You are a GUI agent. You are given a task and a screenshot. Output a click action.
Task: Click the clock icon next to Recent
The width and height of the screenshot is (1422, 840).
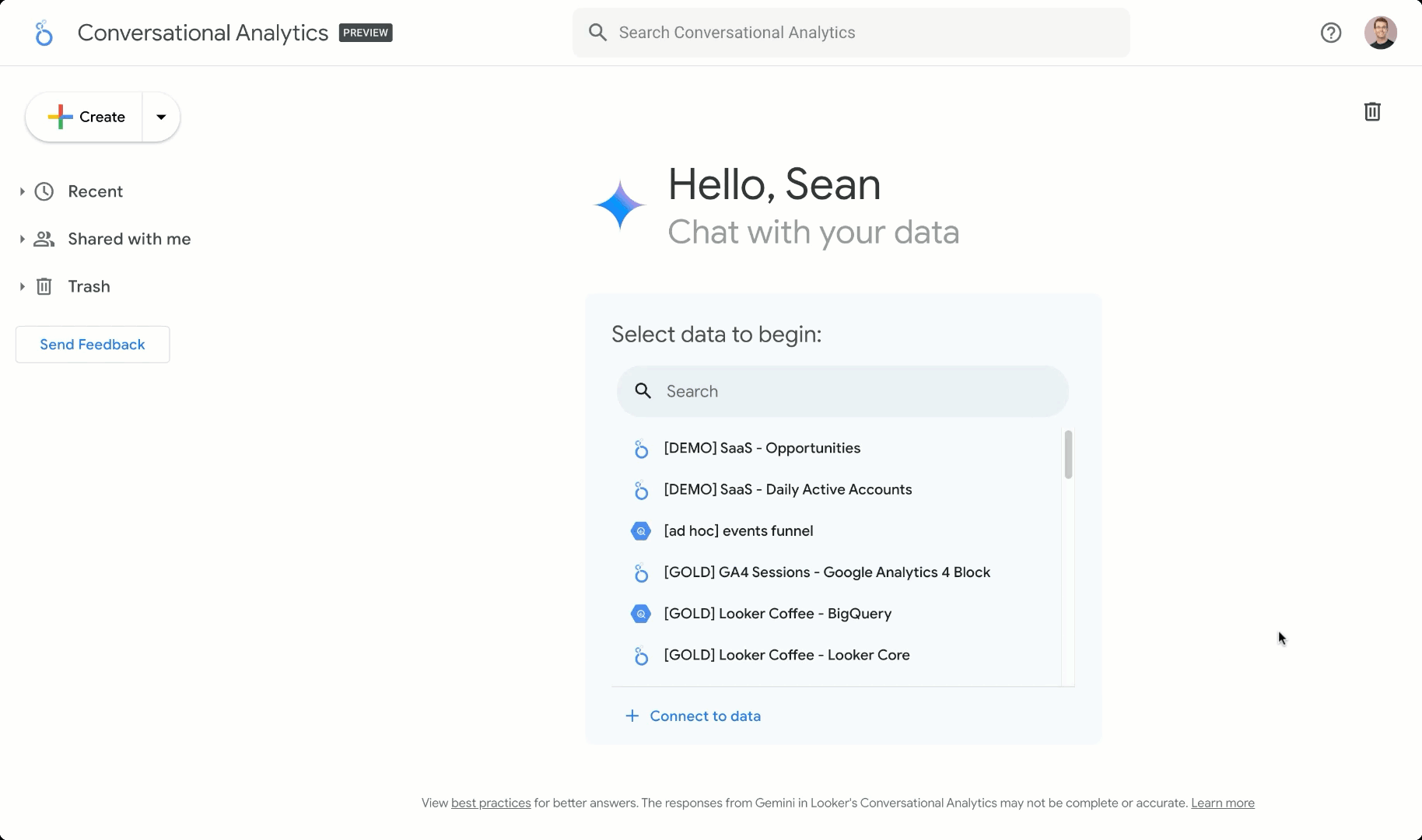point(44,191)
